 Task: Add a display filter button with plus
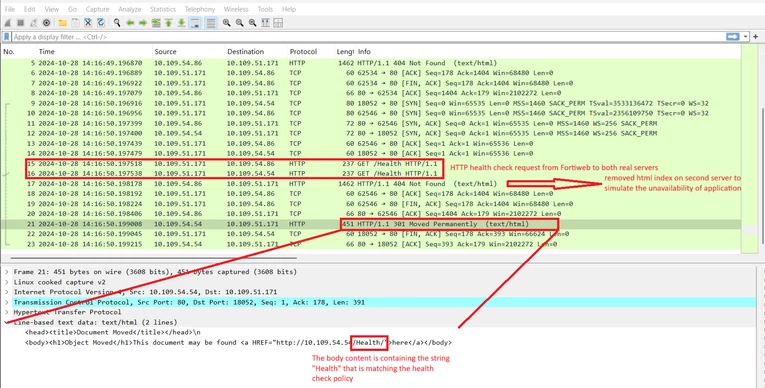(755, 37)
